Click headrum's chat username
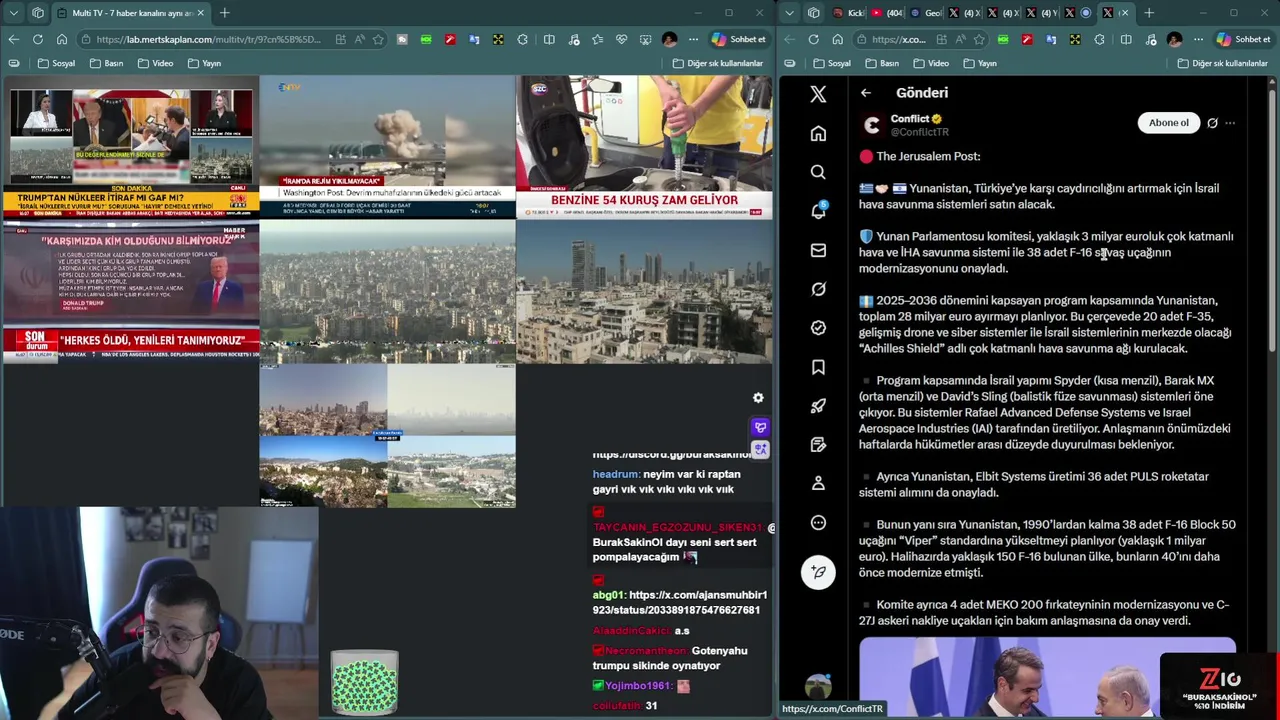Image resolution: width=1280 pixels, height=720 pixels. click(x=615, y=474)
